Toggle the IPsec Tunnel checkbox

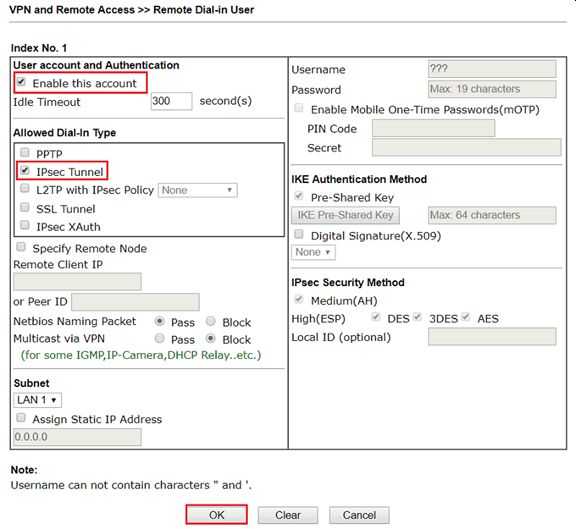(25, 170)
